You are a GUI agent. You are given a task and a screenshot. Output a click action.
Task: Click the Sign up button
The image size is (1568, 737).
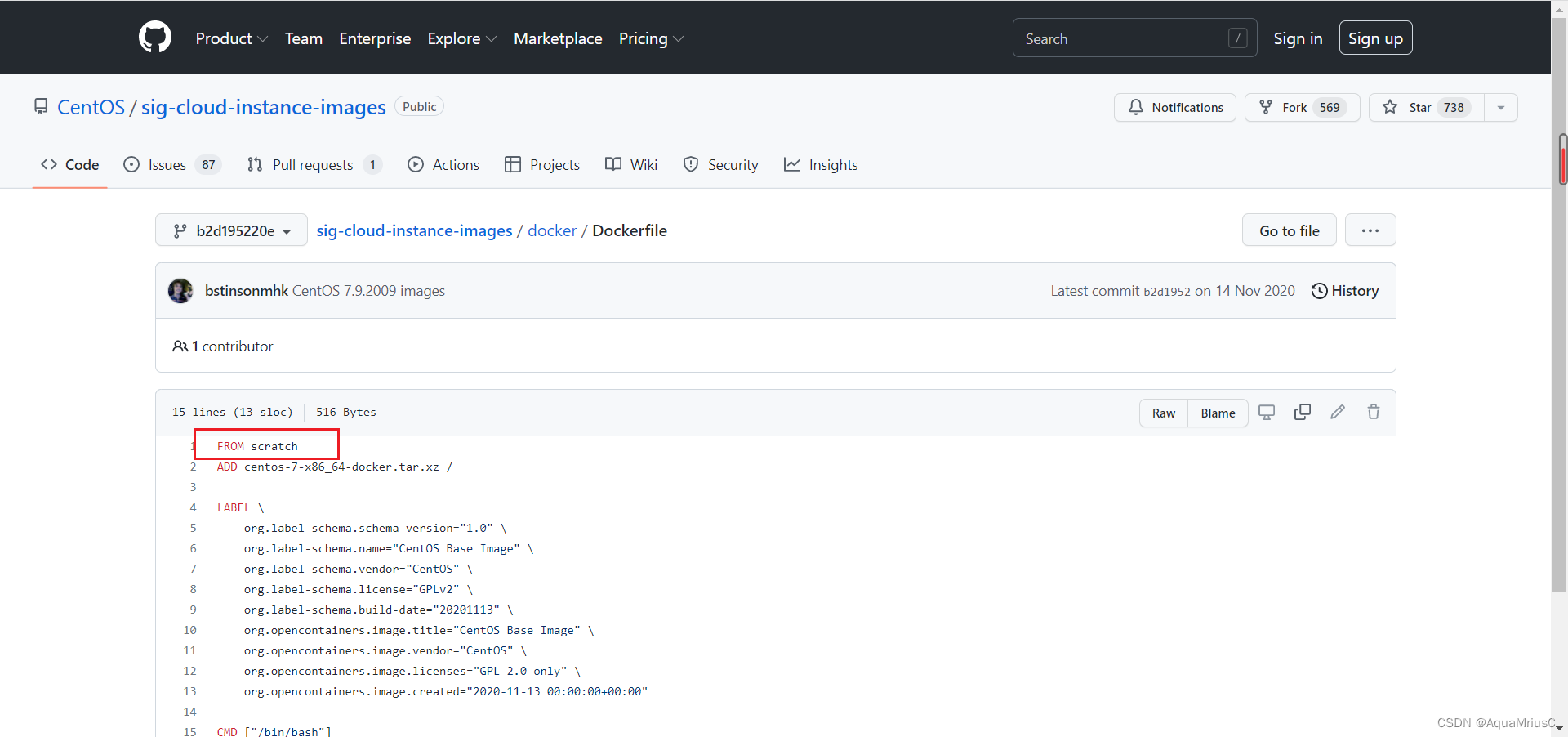coord(1375,38)
